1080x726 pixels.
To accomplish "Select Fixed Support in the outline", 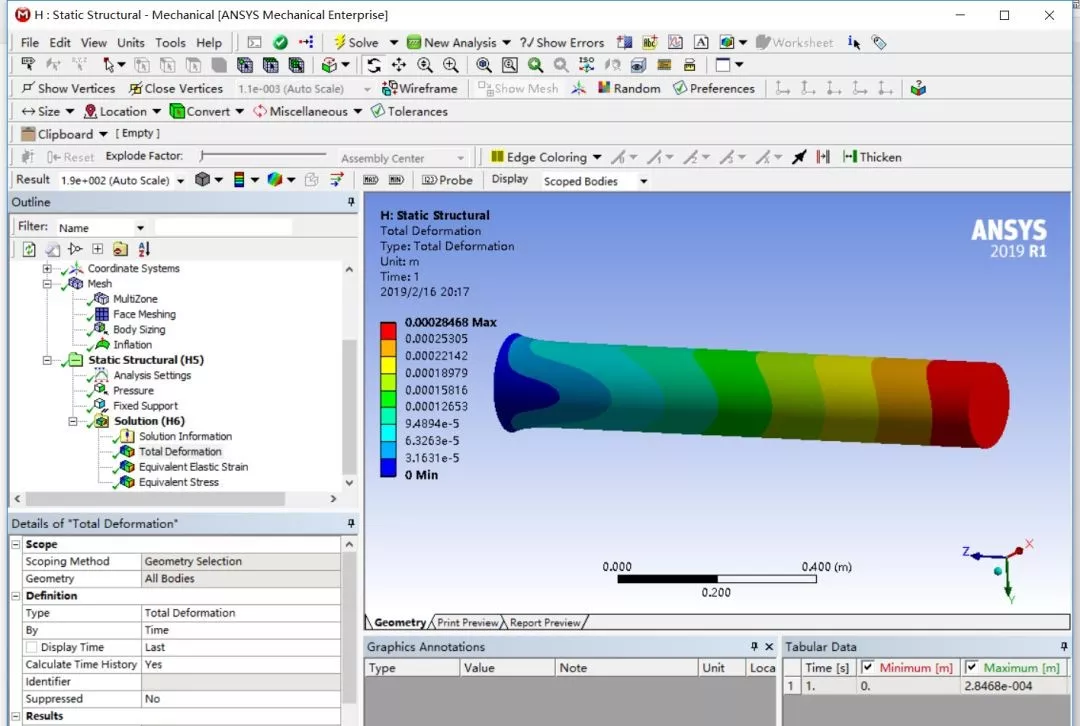I will click(x=145, y=406).
